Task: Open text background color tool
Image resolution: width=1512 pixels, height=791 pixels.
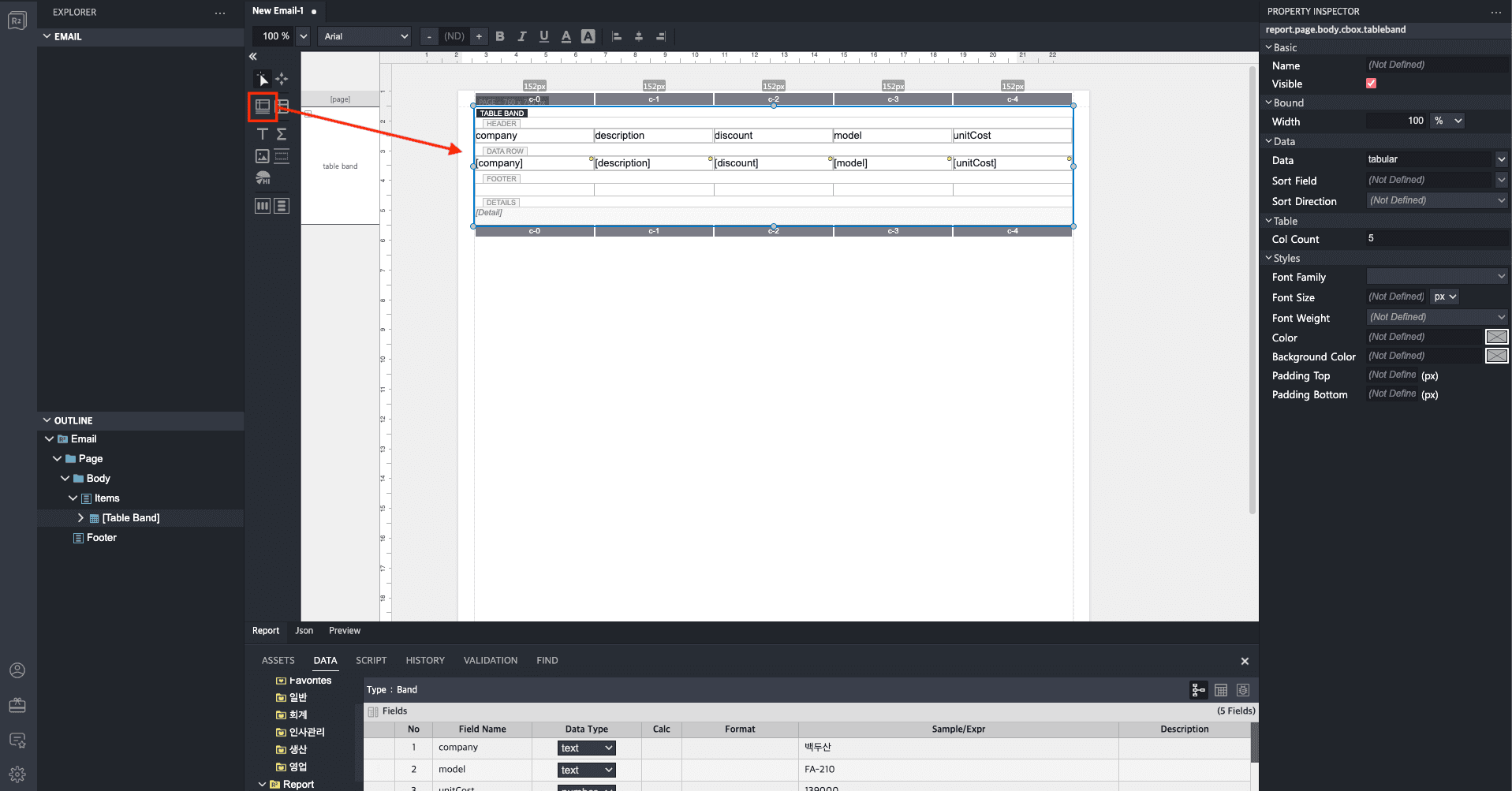Action: tap(588, 36)
